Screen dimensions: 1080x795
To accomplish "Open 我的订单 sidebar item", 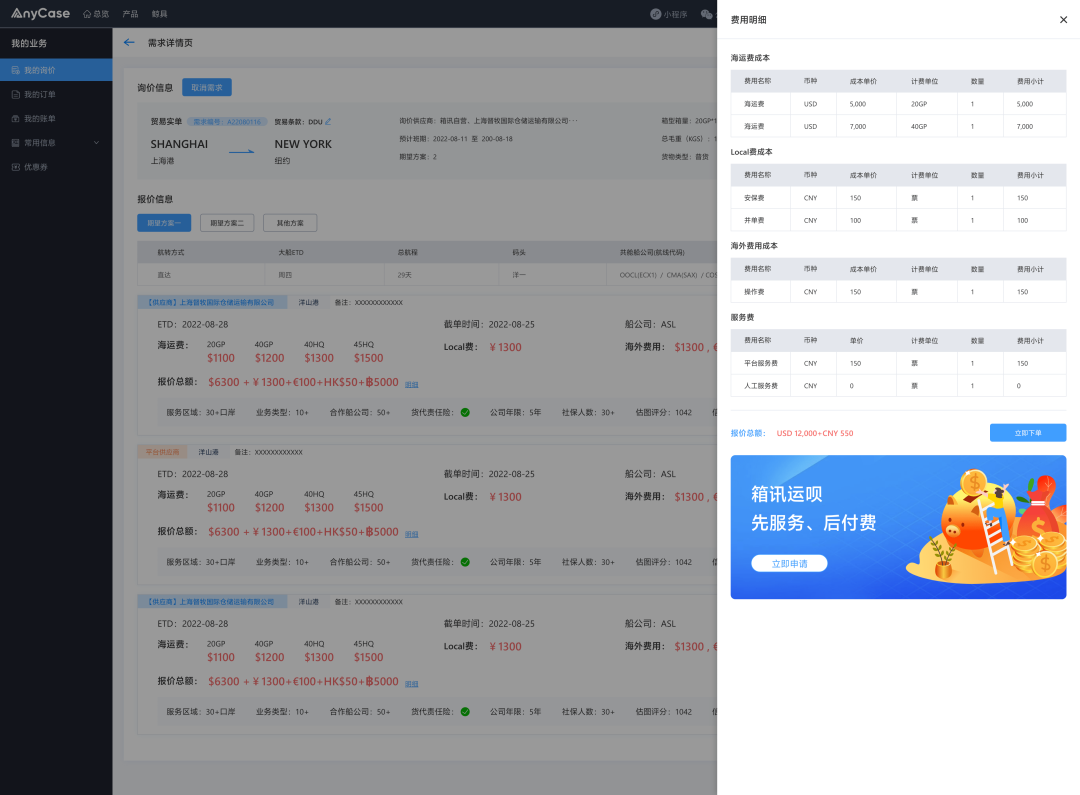I will [56, 94].
